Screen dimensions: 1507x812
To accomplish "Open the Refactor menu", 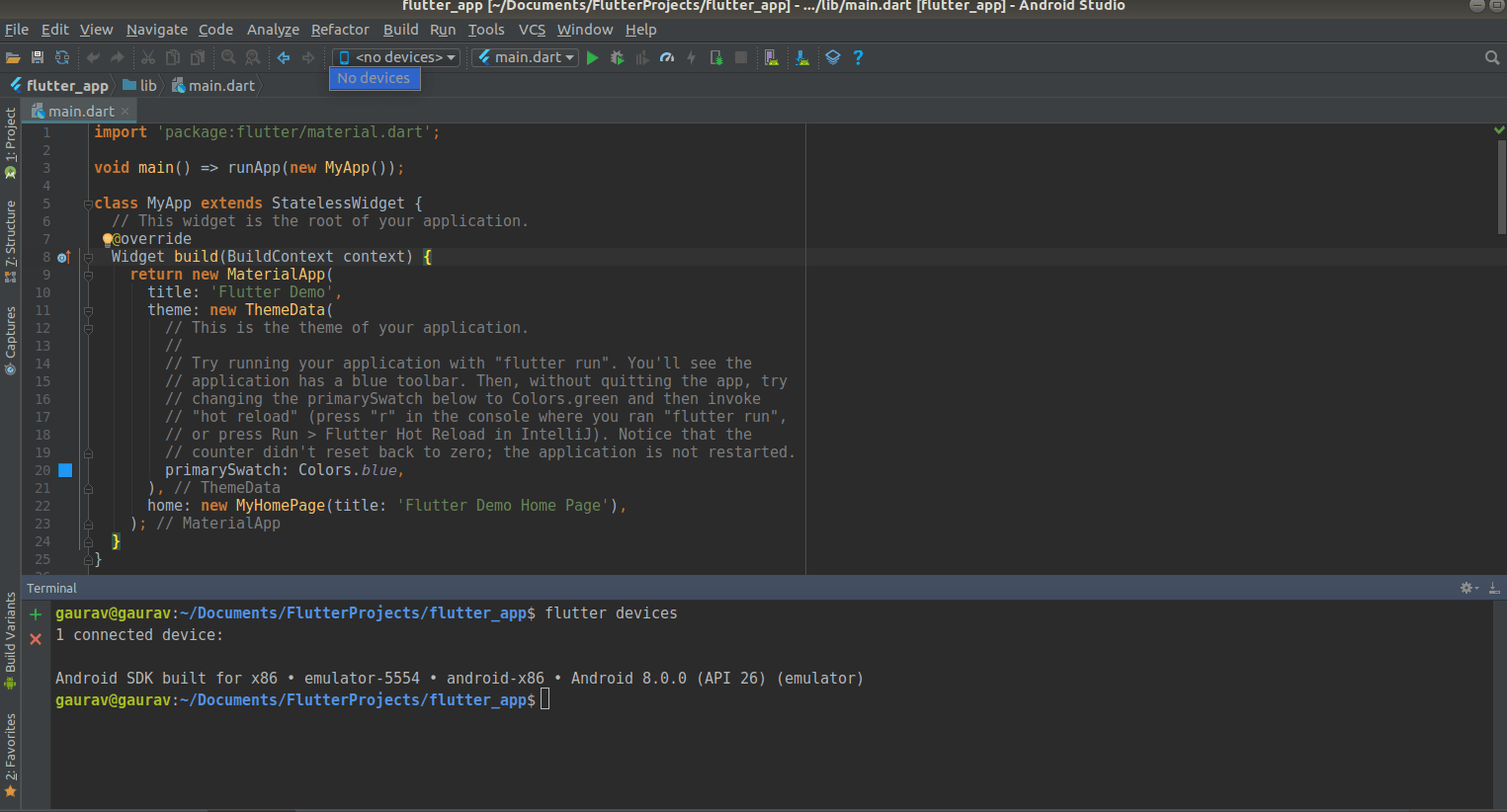I will pos(340,30).
